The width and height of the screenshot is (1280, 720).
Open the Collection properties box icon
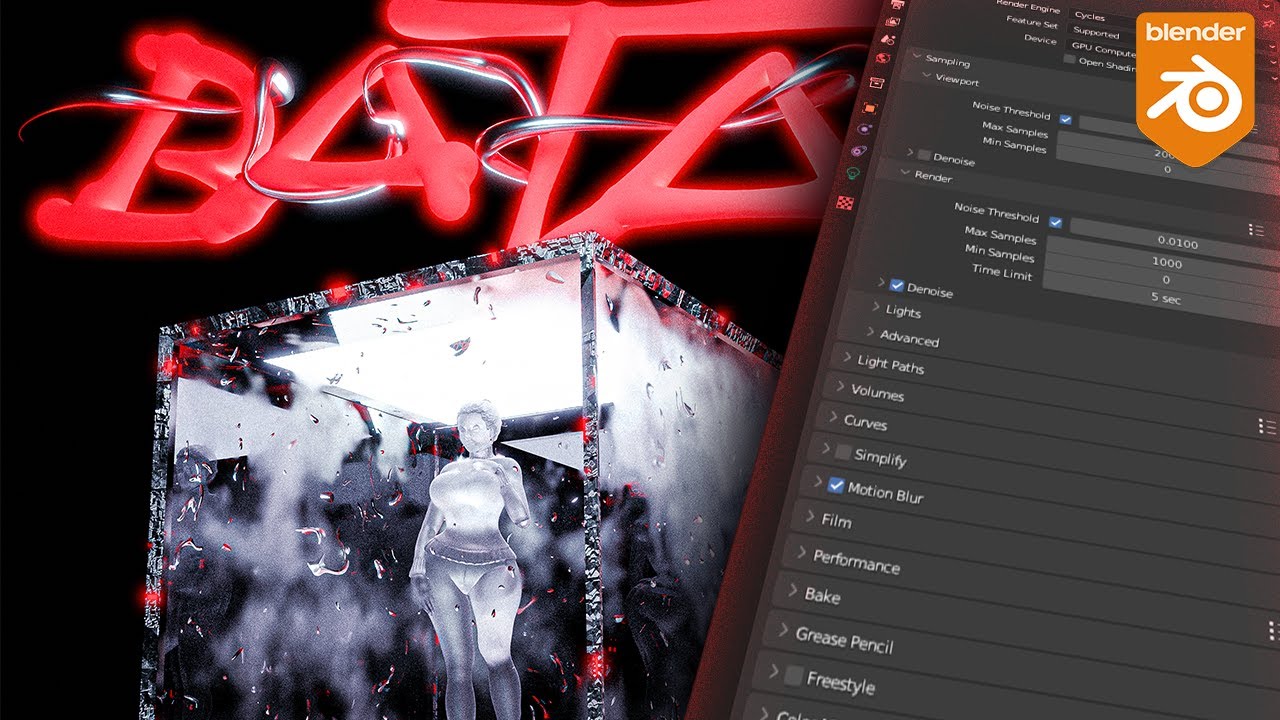coord(877,82)
